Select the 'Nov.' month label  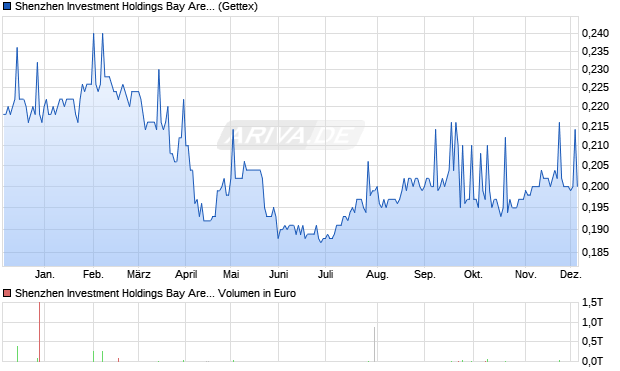pyautogui.click(x=525, y=274)
